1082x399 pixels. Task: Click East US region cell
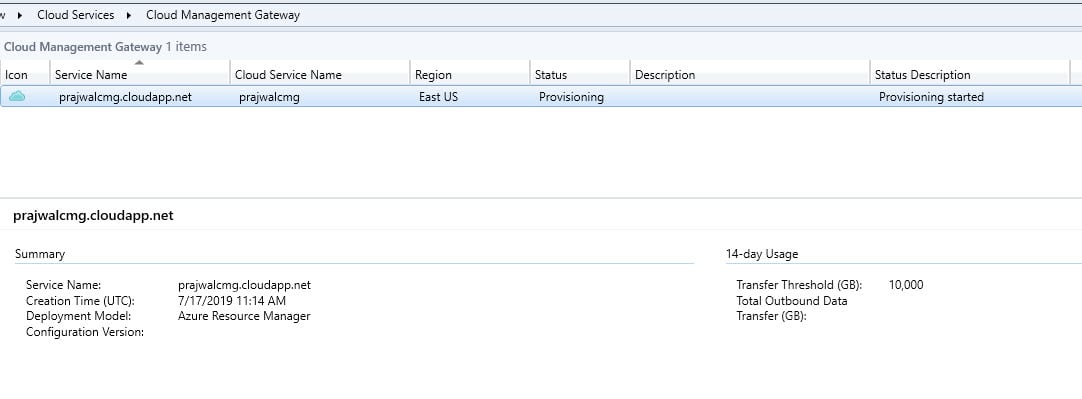tap(438, 97)
